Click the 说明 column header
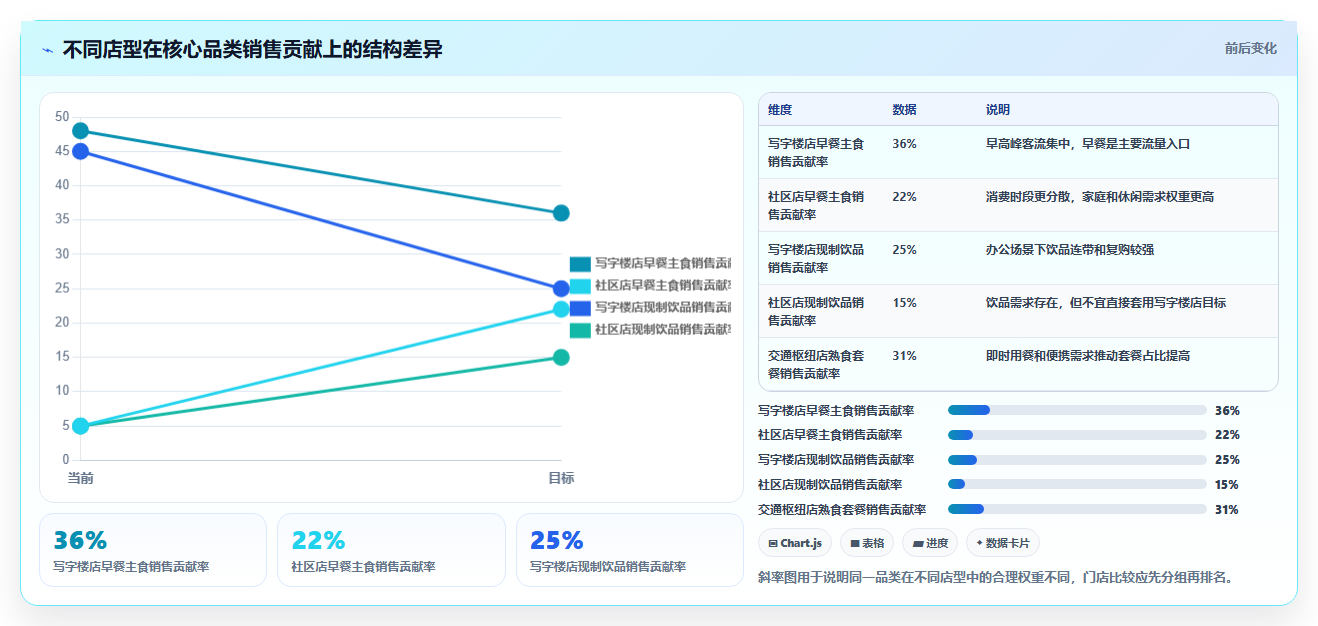Image resolution: width=1318 pixels, height=626 pixels. pos(998,110)
